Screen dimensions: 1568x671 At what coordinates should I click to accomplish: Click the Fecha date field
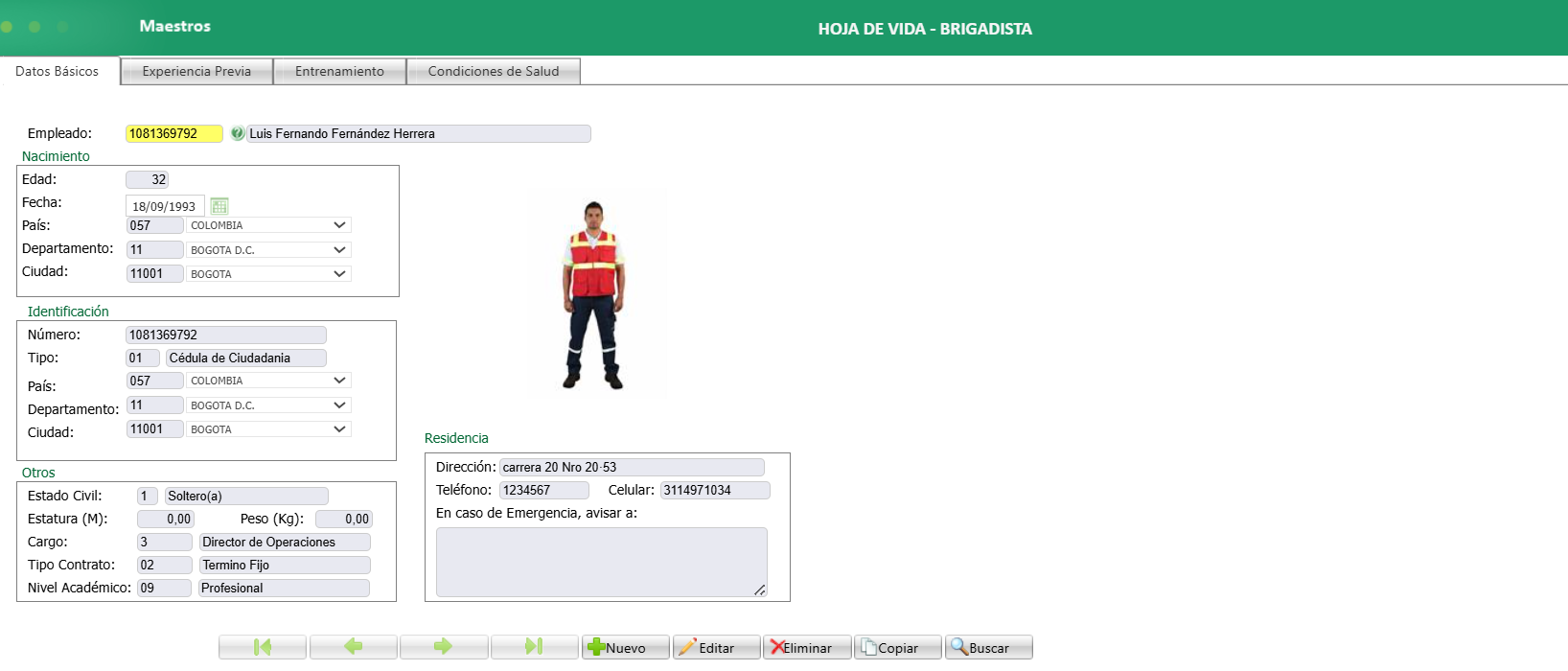165,206
